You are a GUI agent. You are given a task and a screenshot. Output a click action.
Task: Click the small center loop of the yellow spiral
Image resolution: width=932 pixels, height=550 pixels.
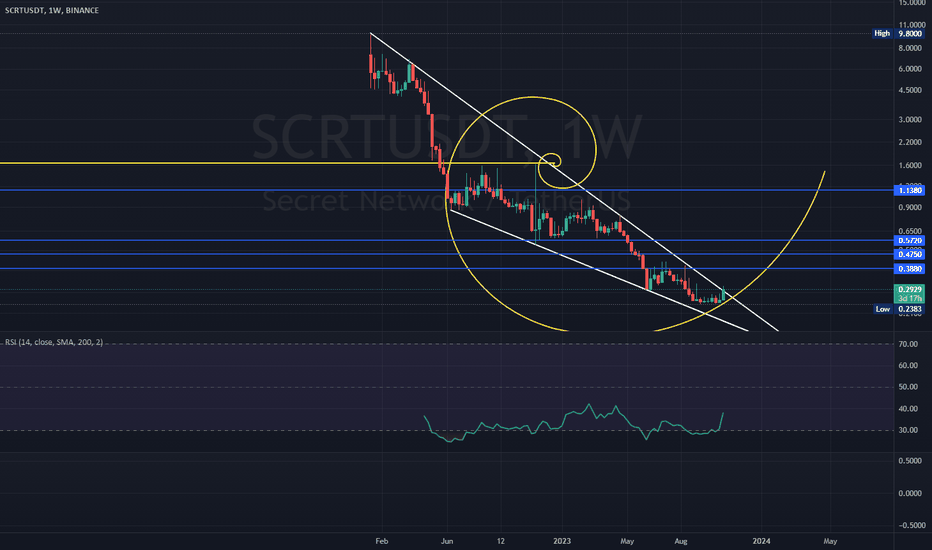551,161
